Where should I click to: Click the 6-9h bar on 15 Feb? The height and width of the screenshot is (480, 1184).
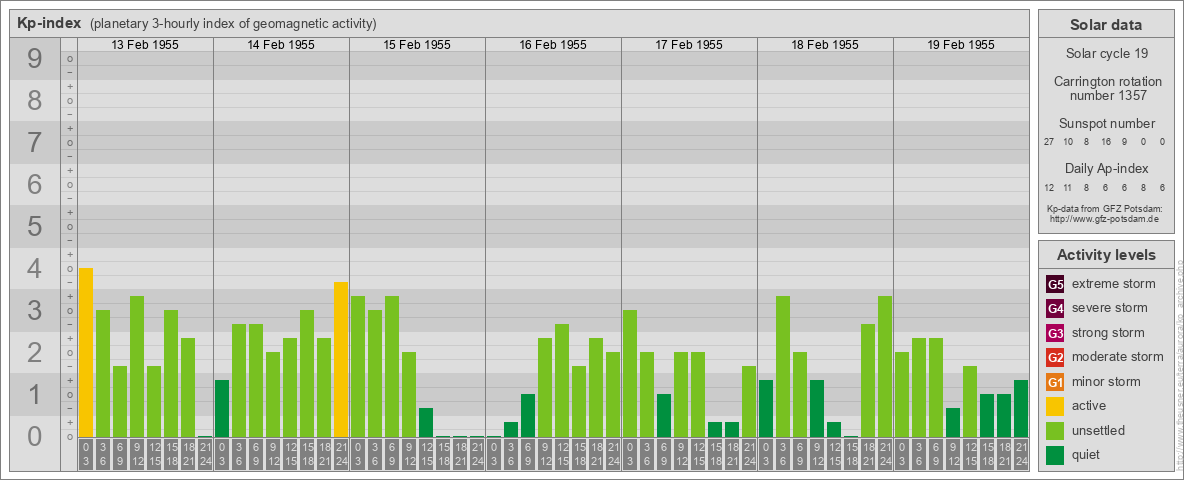click(x=392, y=366)
